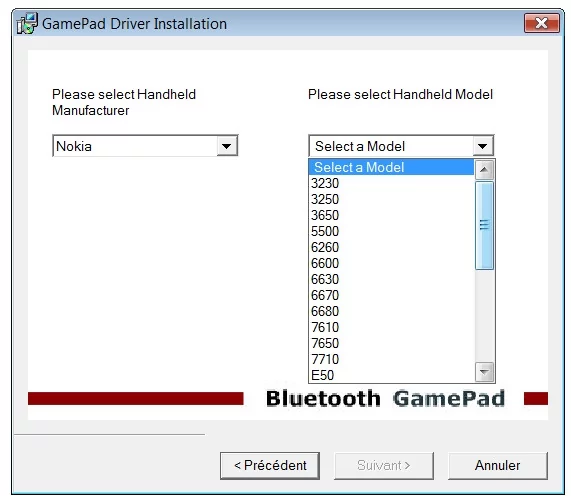
Task: Select model 7610 from the list
Action: 391,327
